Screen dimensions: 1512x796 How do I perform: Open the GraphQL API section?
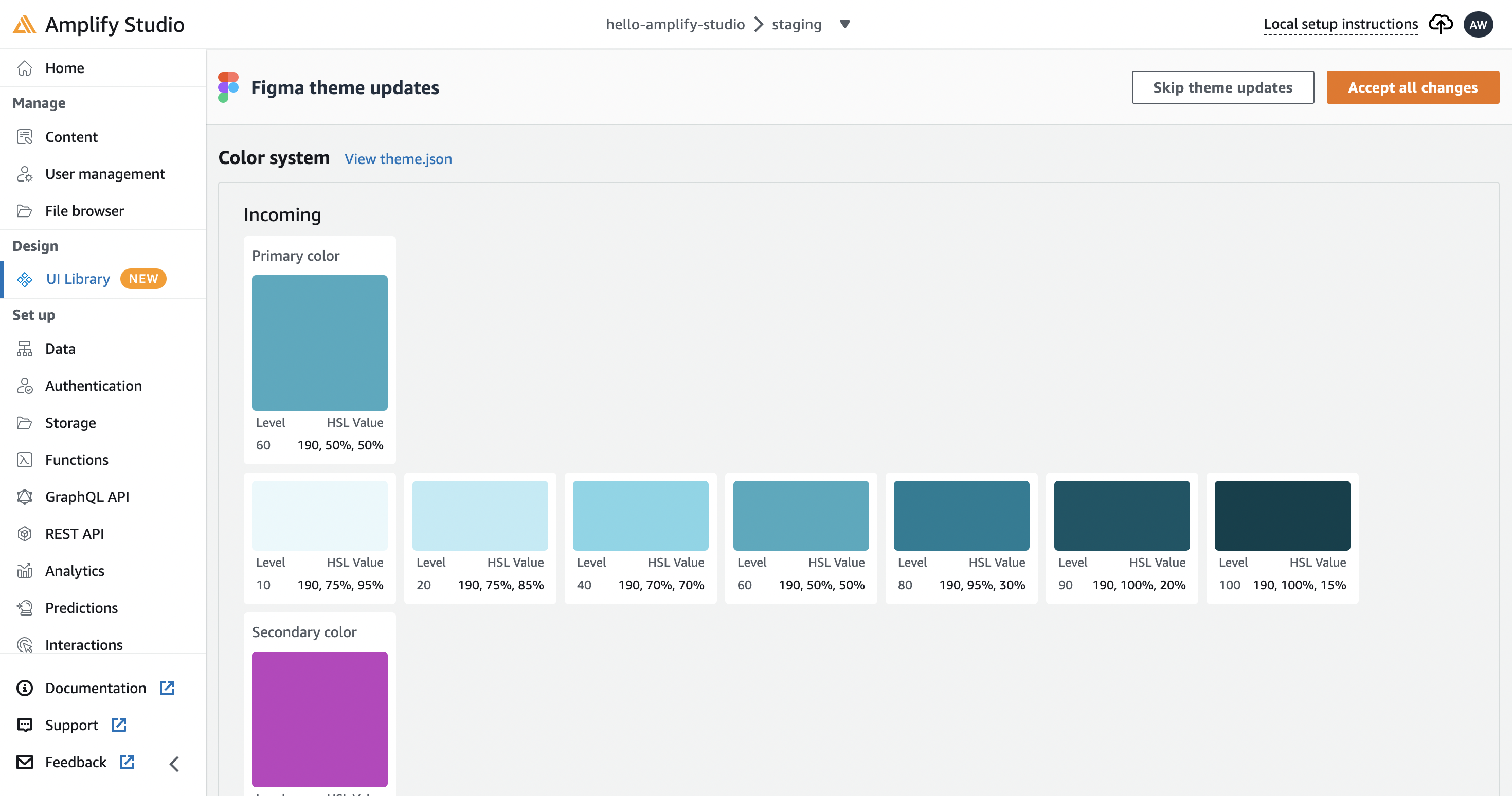tap(87, 496)
